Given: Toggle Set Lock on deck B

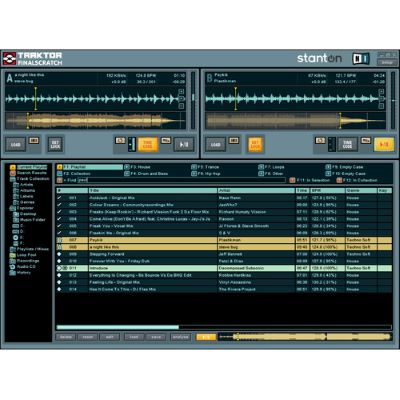Looking at the screenshot, I should [x=255, y=145].
